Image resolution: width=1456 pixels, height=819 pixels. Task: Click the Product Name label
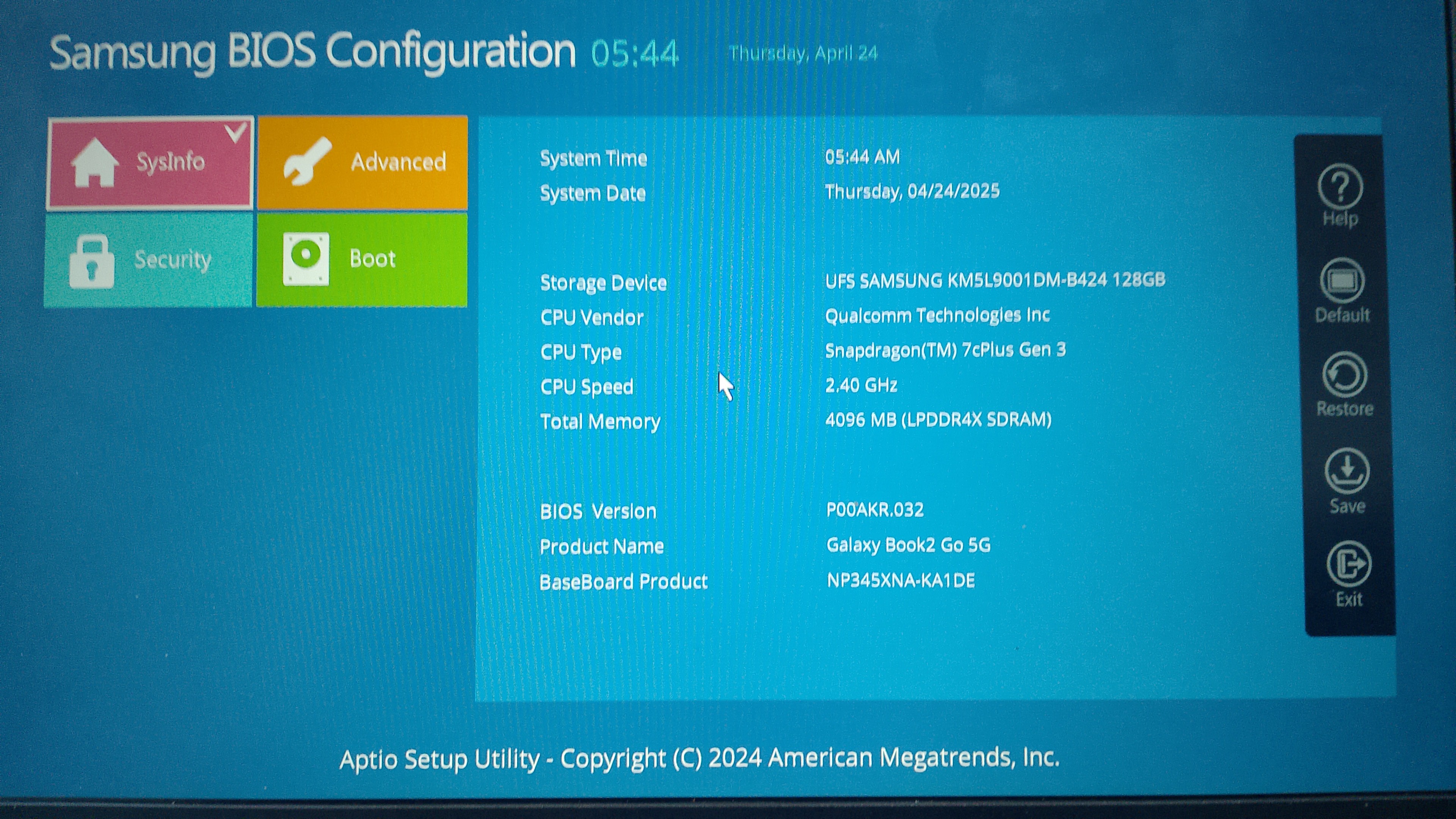click(601, 547)
